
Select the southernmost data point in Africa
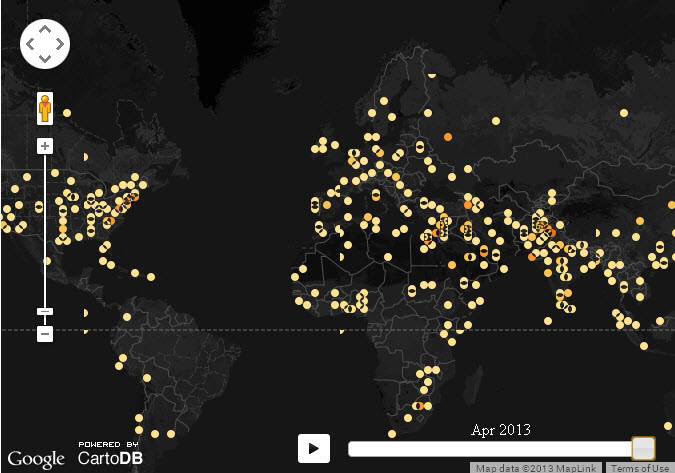coord(393,433)
